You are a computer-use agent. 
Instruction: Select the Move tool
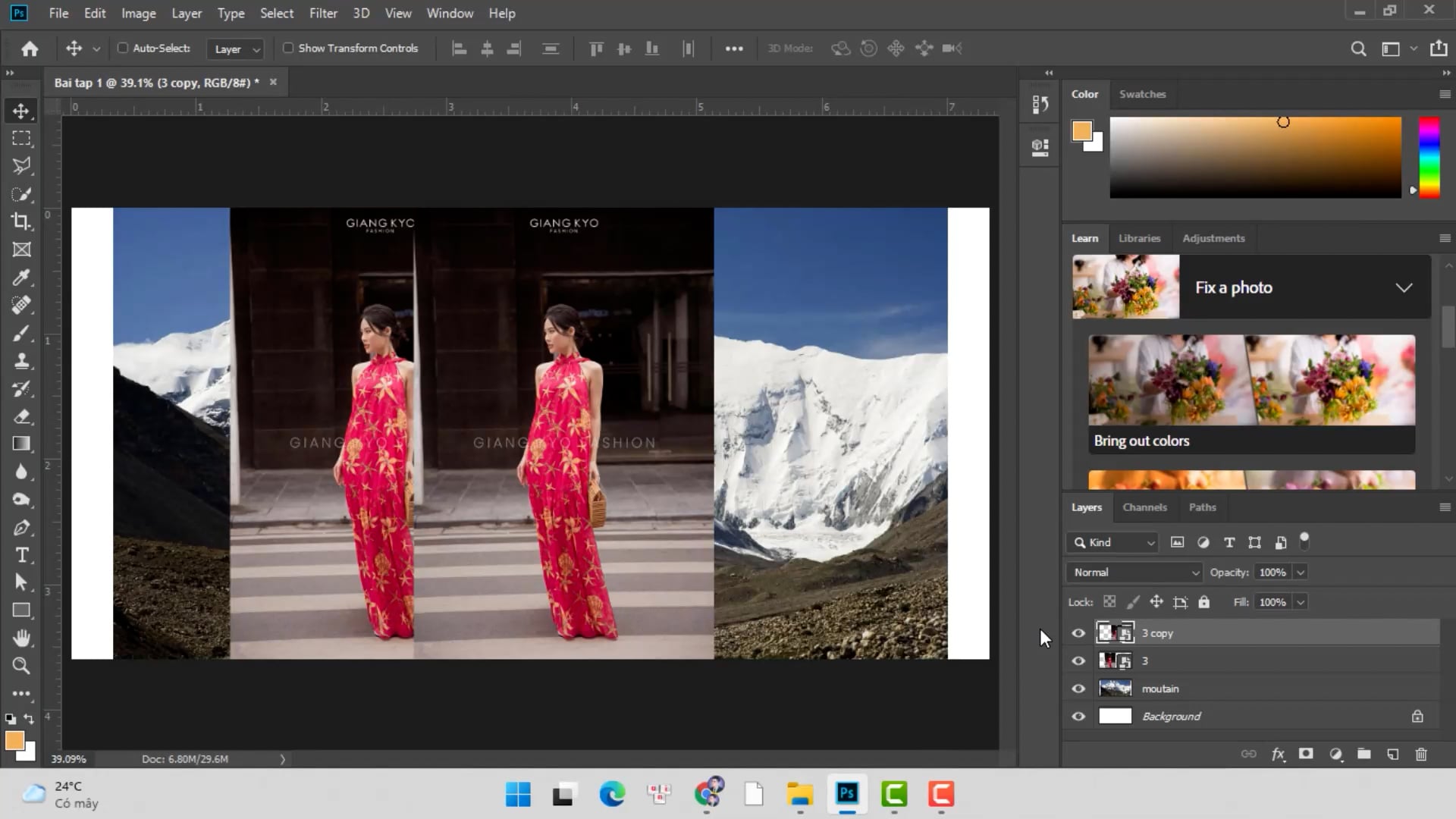point(20,110)
